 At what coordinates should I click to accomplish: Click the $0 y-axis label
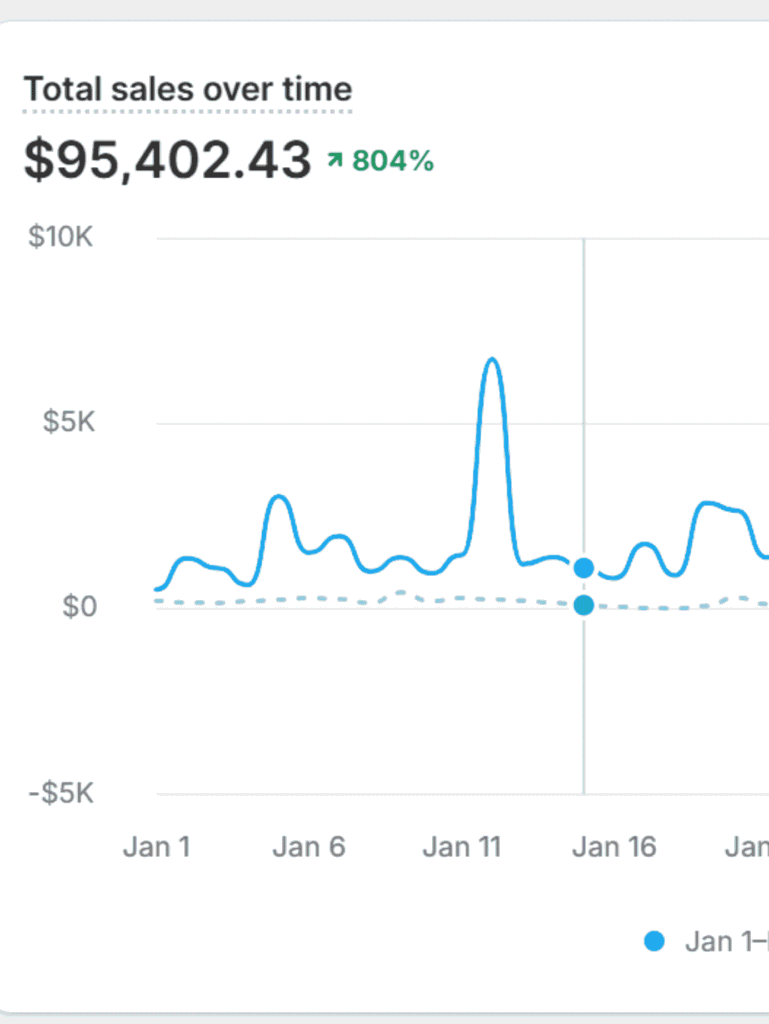[78, 607]
